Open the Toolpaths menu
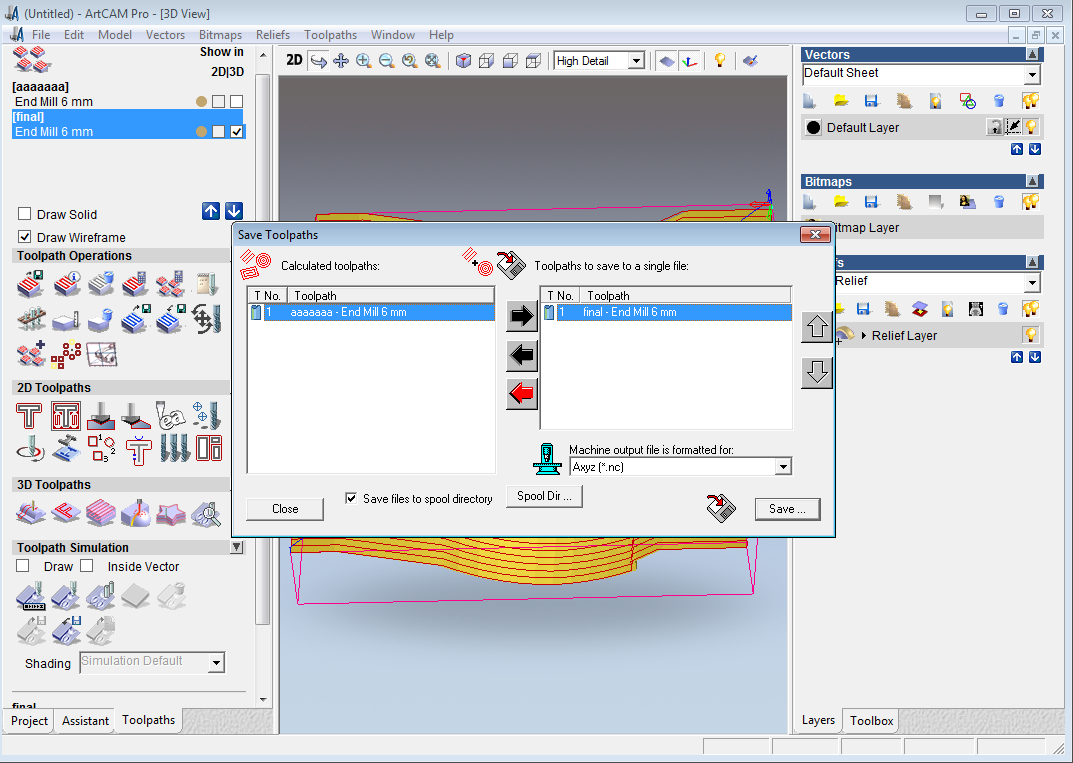This screenshot has height=763, width=1073. [x=331, y=35]
